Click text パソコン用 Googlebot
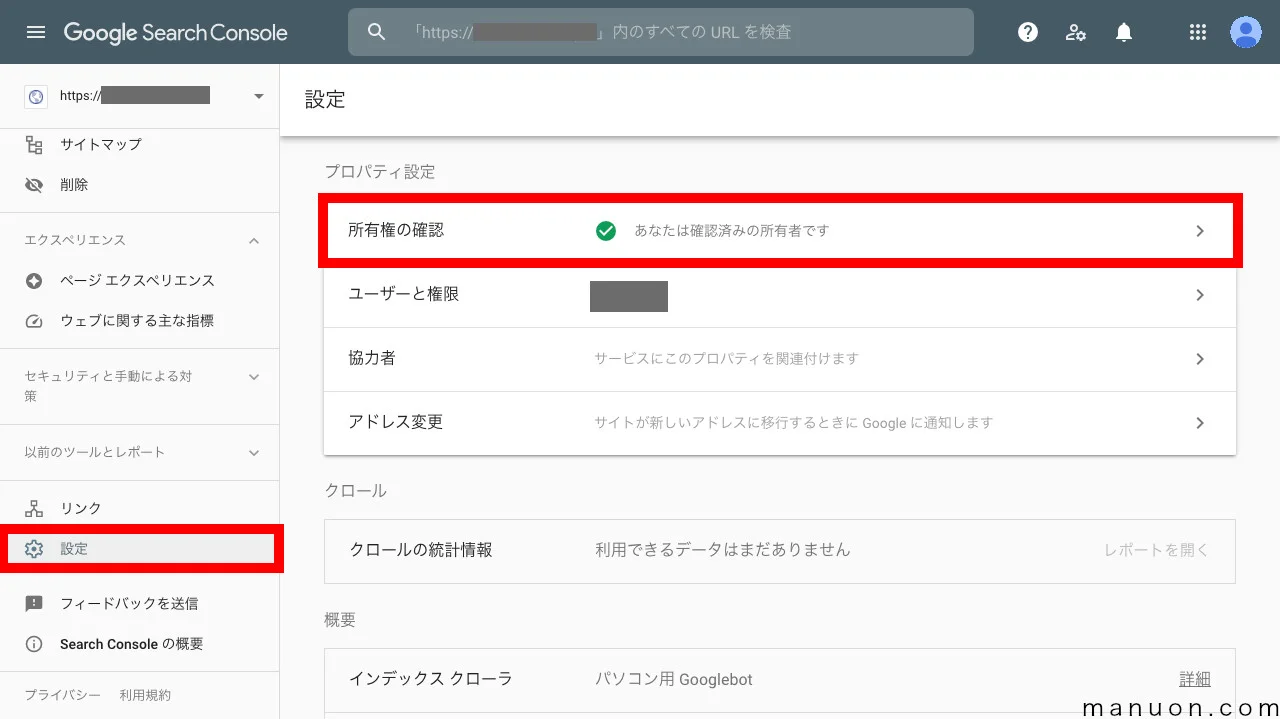The height and width of the screenshot is (719, 1280). click(674, 679)
